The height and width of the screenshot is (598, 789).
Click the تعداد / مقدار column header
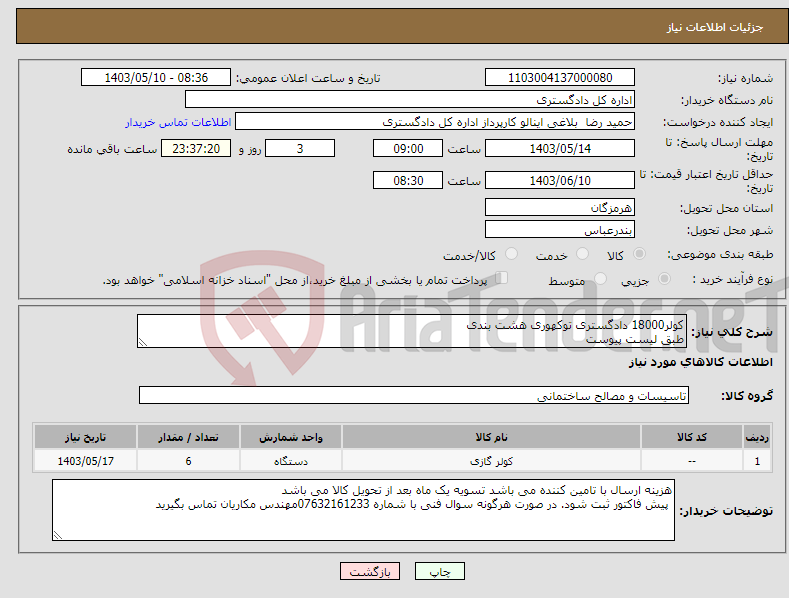(188, 437)
